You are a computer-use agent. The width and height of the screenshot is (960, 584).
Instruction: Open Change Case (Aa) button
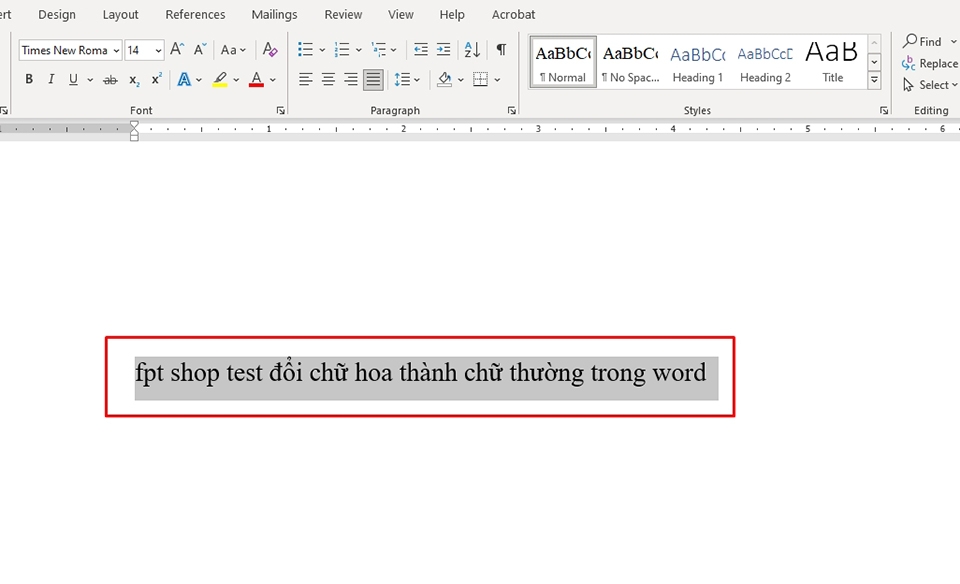(233, 50)
